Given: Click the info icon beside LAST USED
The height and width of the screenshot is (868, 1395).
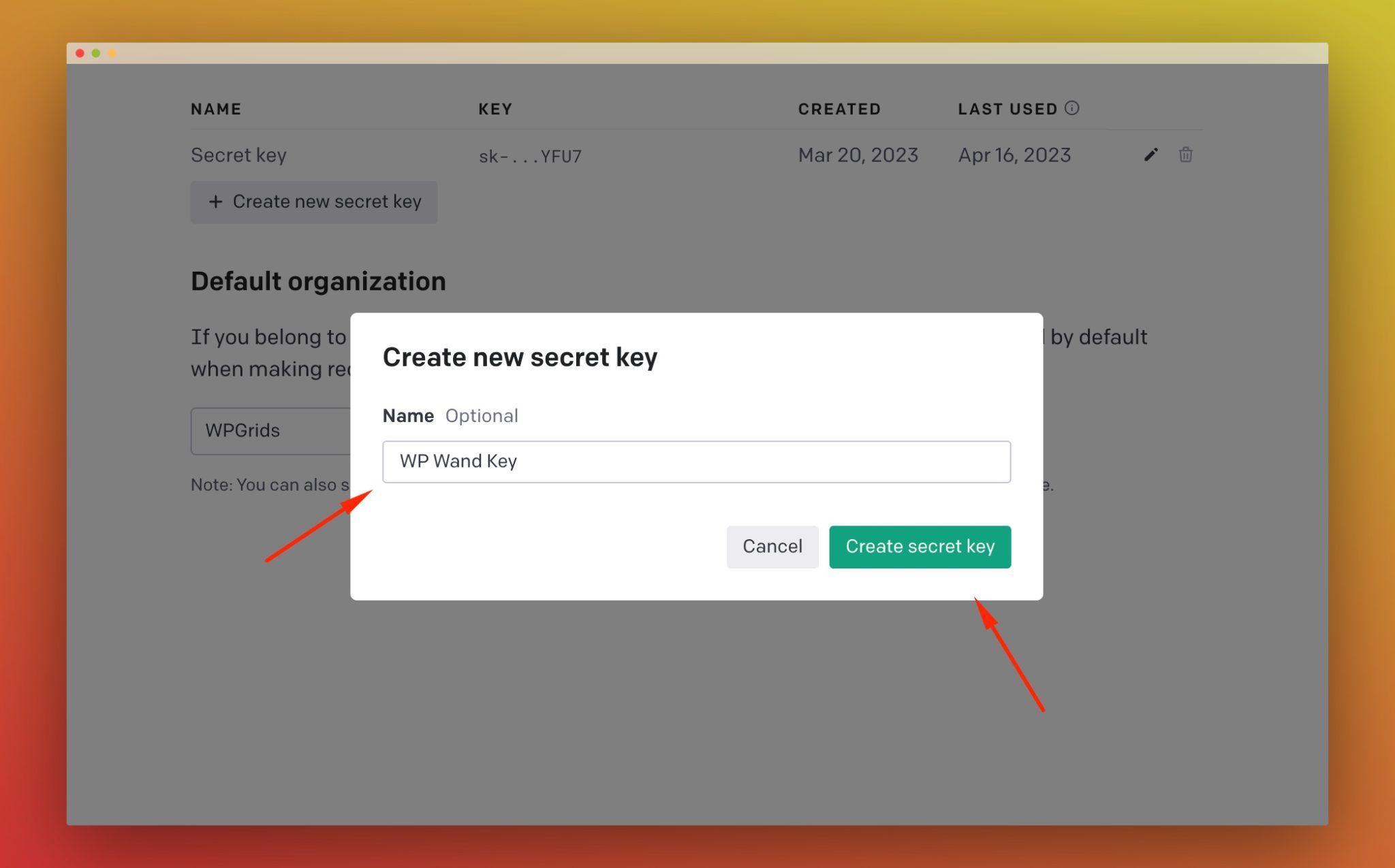Looking at the screenshot, I should pos(1071,108).
